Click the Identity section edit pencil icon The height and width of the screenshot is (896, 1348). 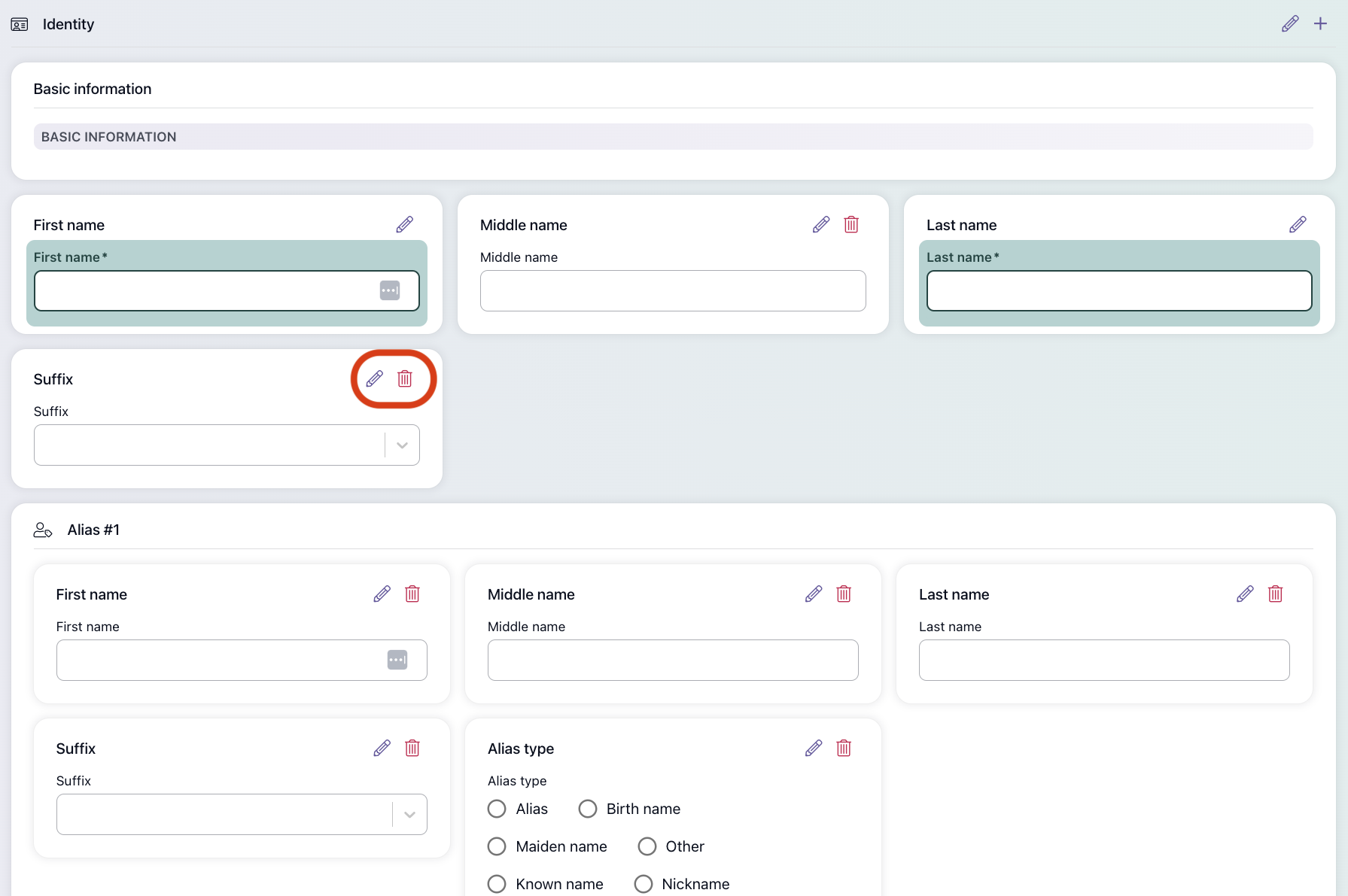(x=1290, y=24)
